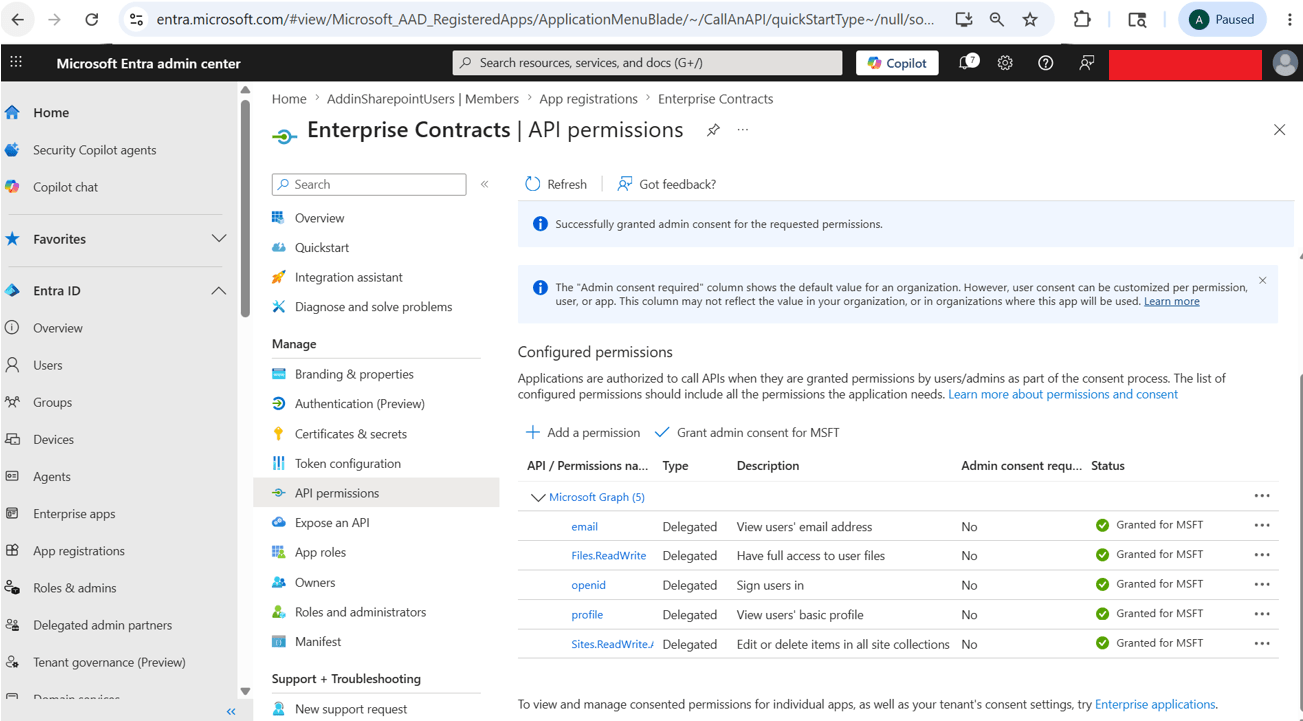Image resolution: width=1303 pixels, height=721 pixels.
Task: Open the Learn more link in info banner
Action: (1171, 301)
